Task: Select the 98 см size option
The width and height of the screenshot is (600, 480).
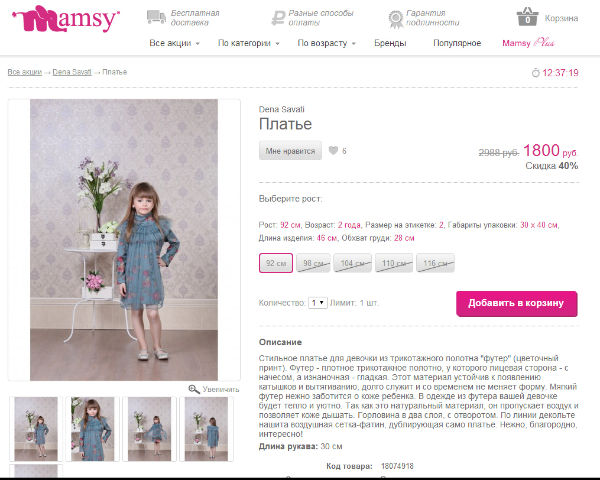Action: (313, 263)
